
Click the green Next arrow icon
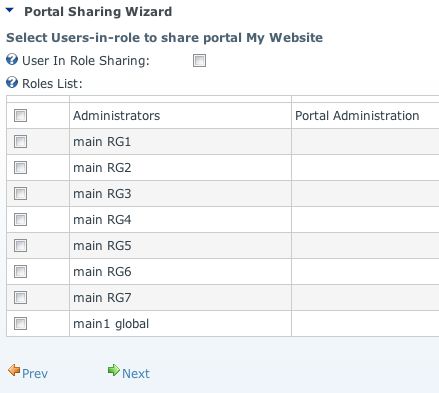114,370
